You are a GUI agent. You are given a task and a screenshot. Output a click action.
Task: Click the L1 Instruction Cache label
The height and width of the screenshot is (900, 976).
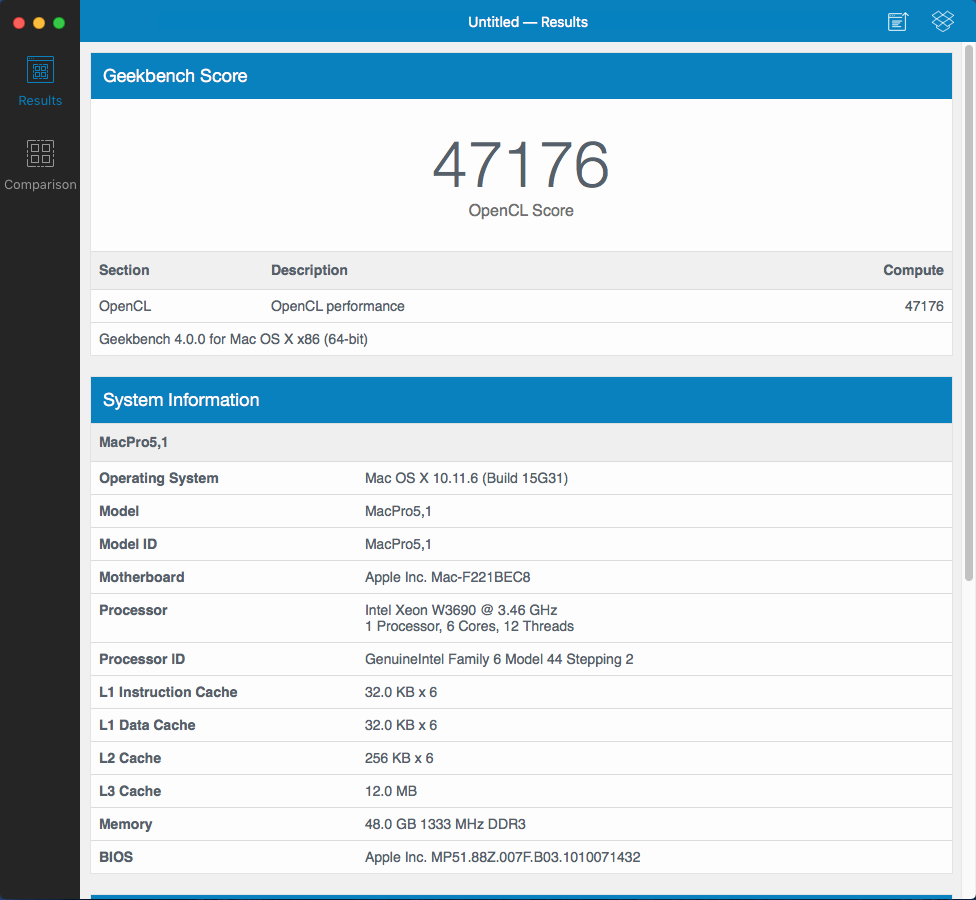tap(168, 692)
